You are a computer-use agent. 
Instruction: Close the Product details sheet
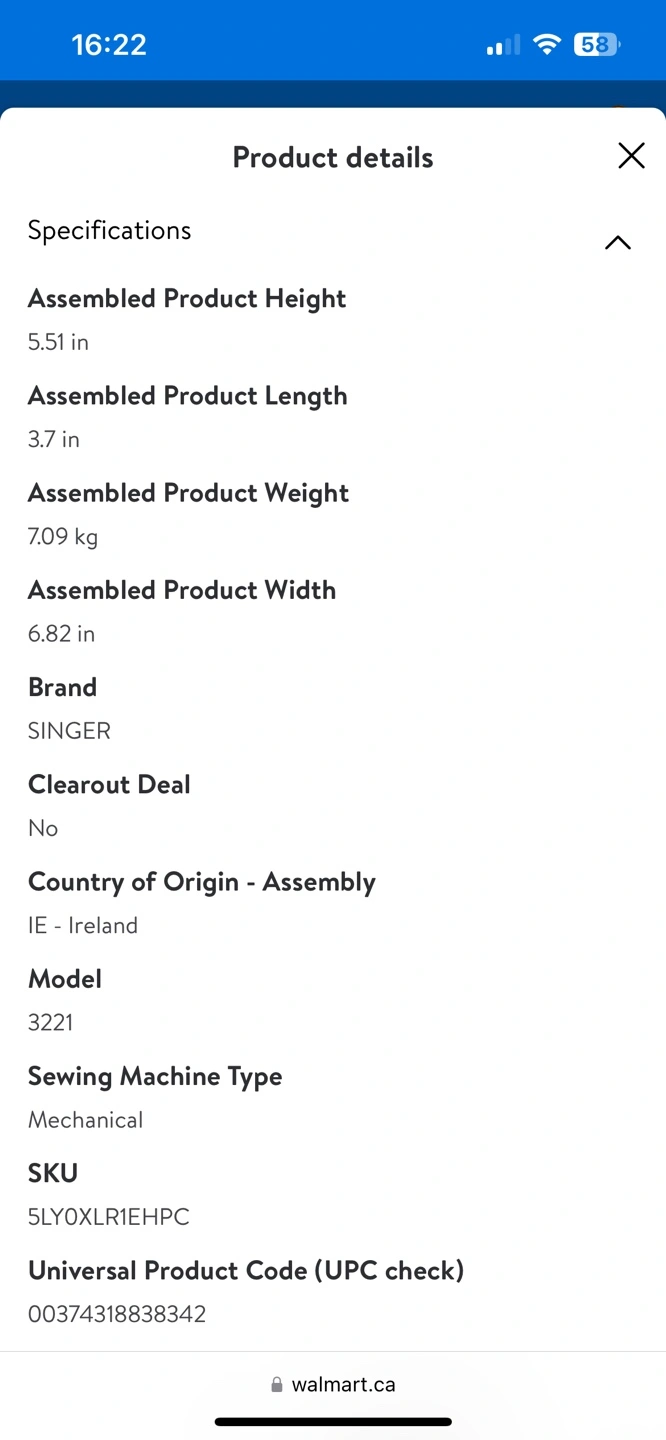(x=631, y=156)
